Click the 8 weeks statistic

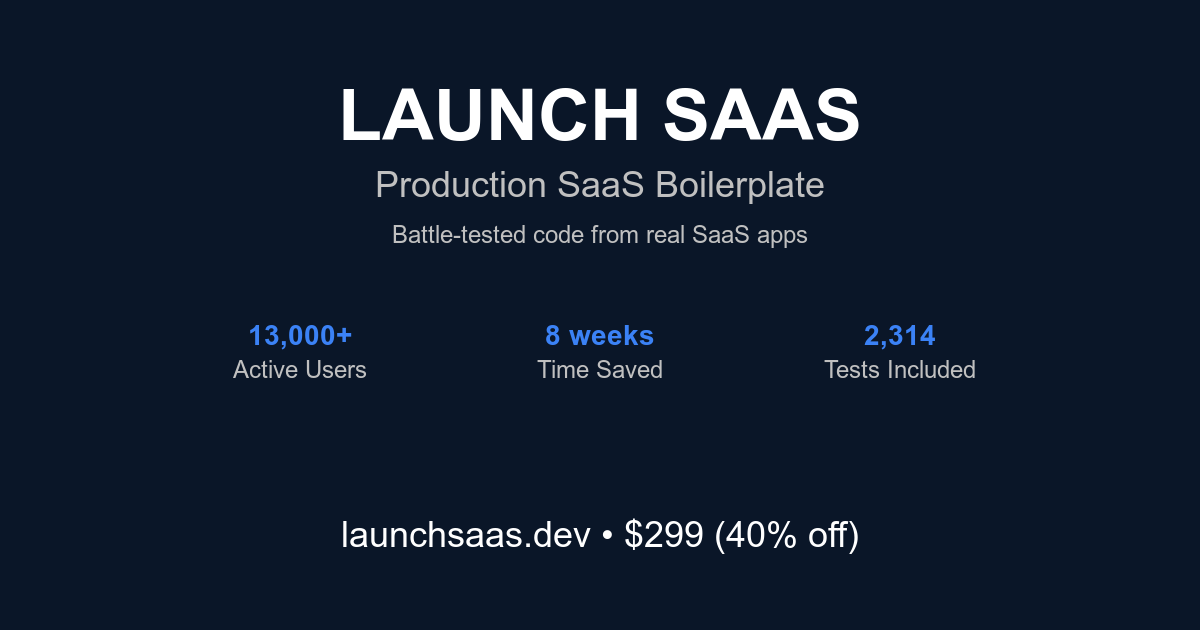(600, 335)
